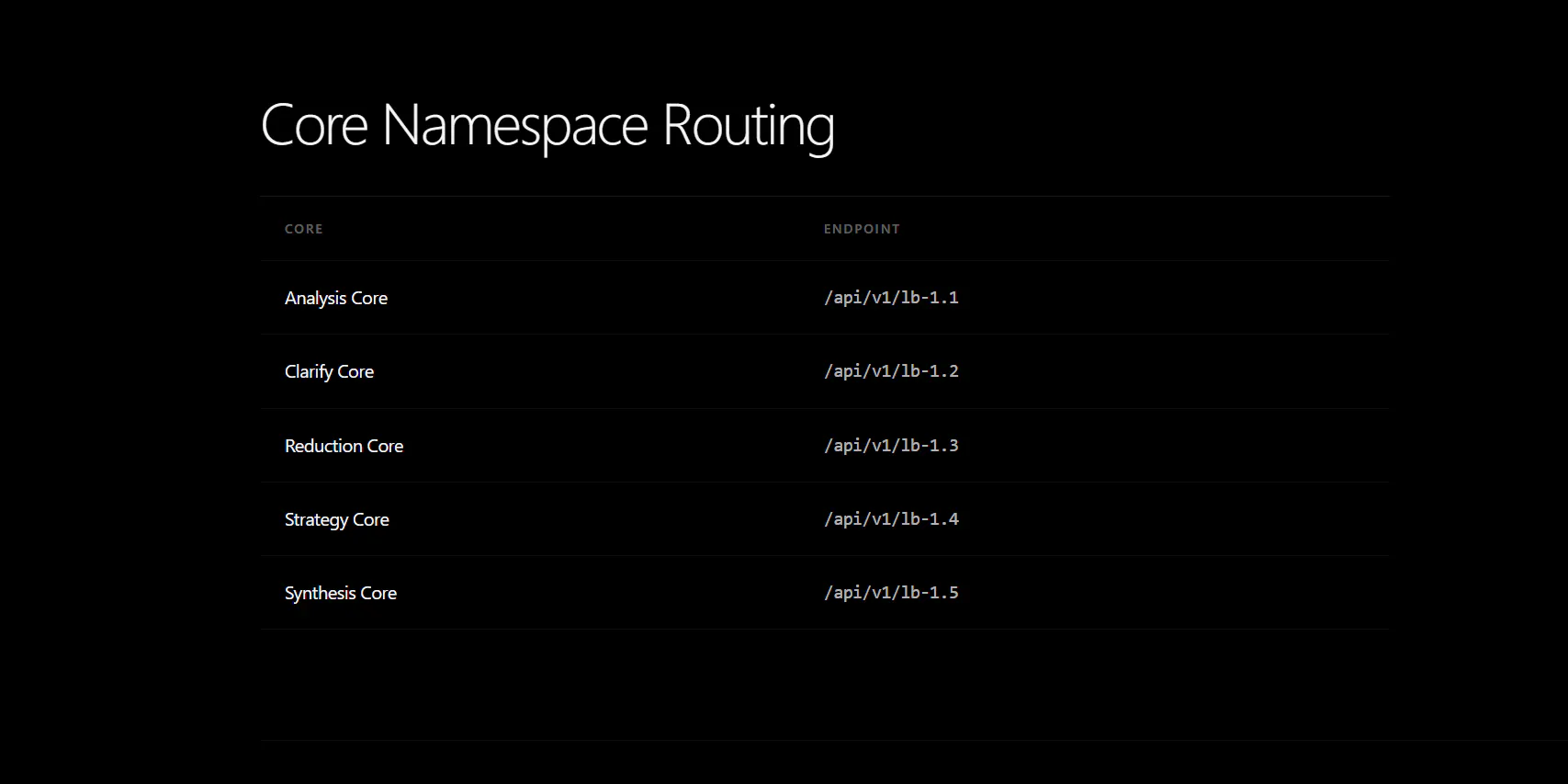The width and height of the screenshot is (1568, 784).
Task: Pick the whole Reduction Core table row
Action: click(825, 446)
